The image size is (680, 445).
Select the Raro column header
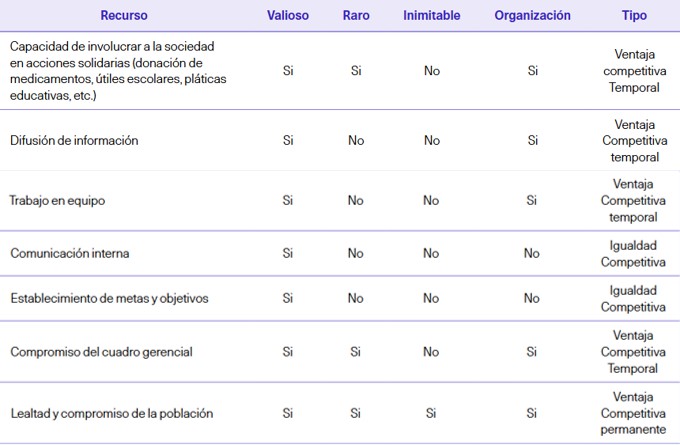(356, 16)
